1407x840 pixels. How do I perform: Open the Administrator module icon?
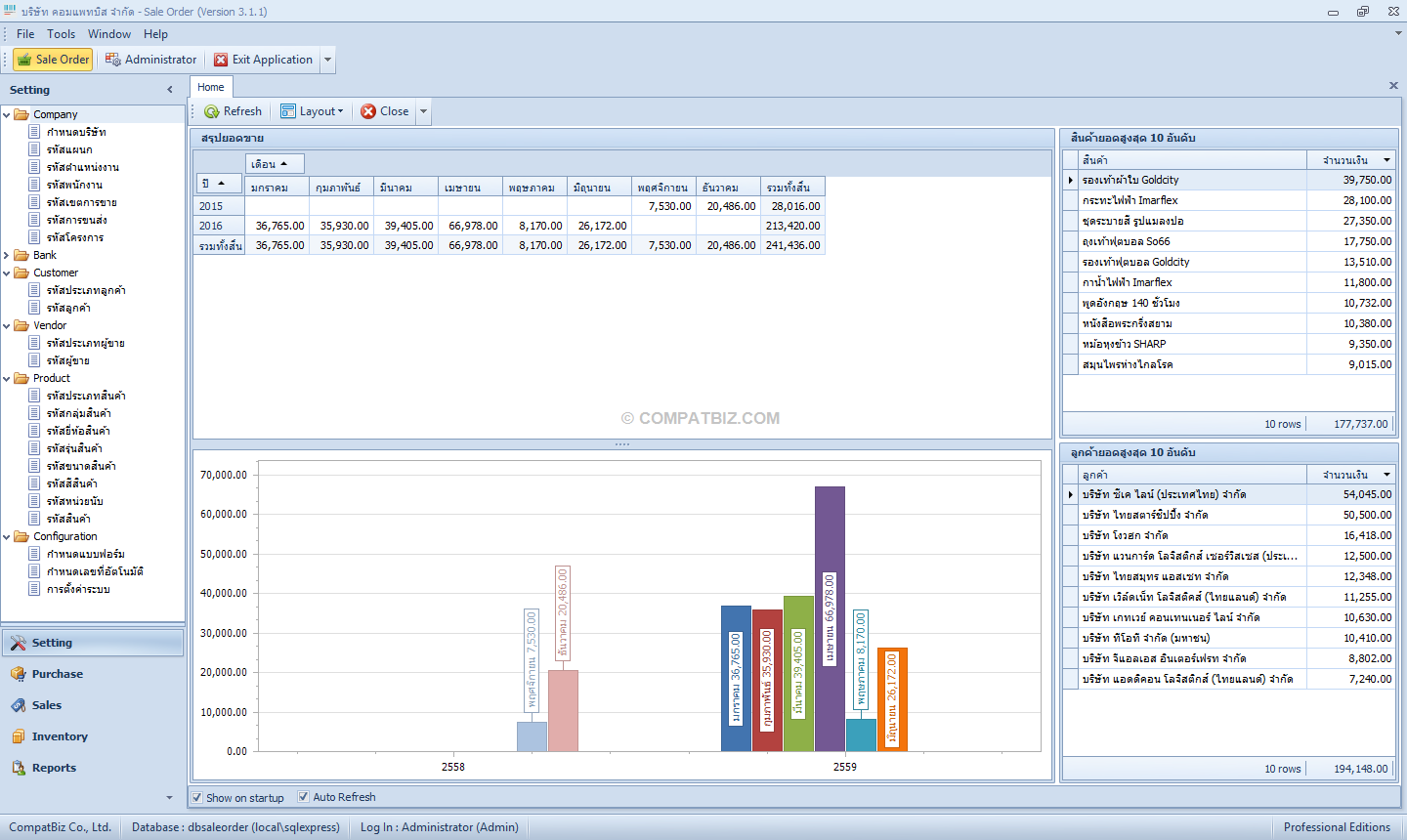113,60
